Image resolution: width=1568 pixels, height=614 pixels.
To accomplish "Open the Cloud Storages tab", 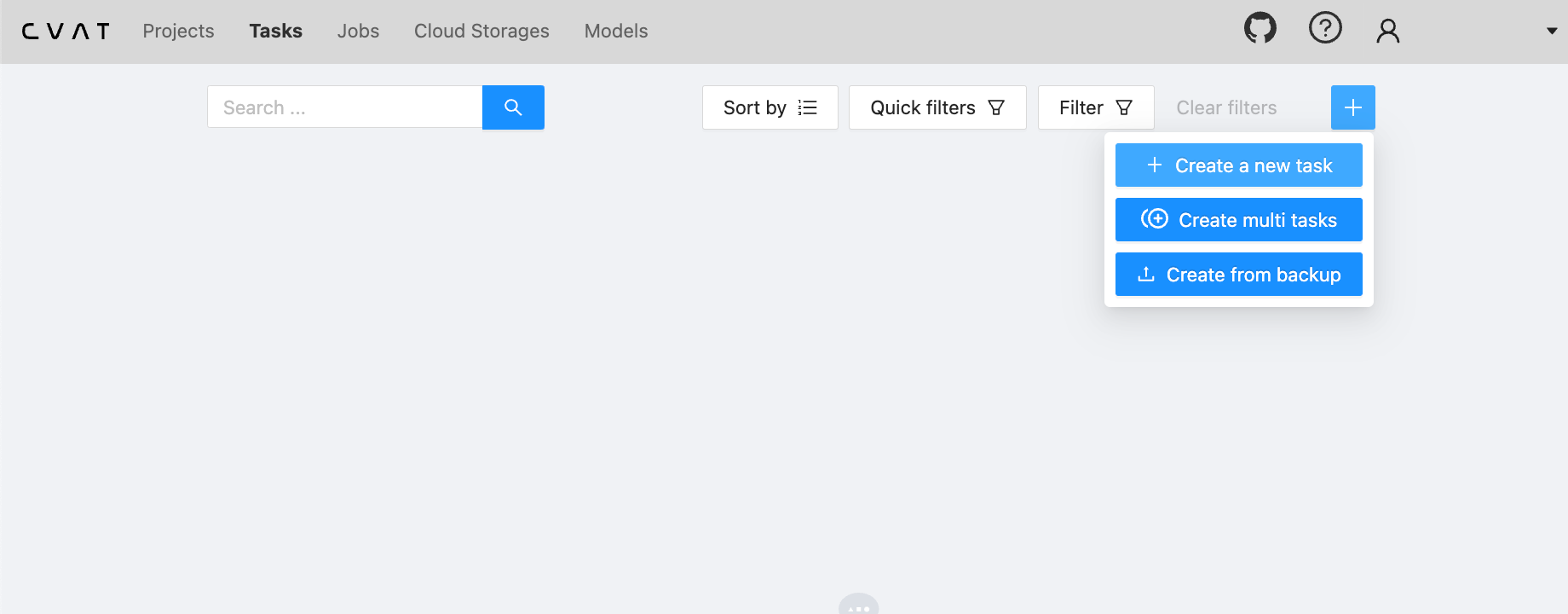I will (481, 31).
